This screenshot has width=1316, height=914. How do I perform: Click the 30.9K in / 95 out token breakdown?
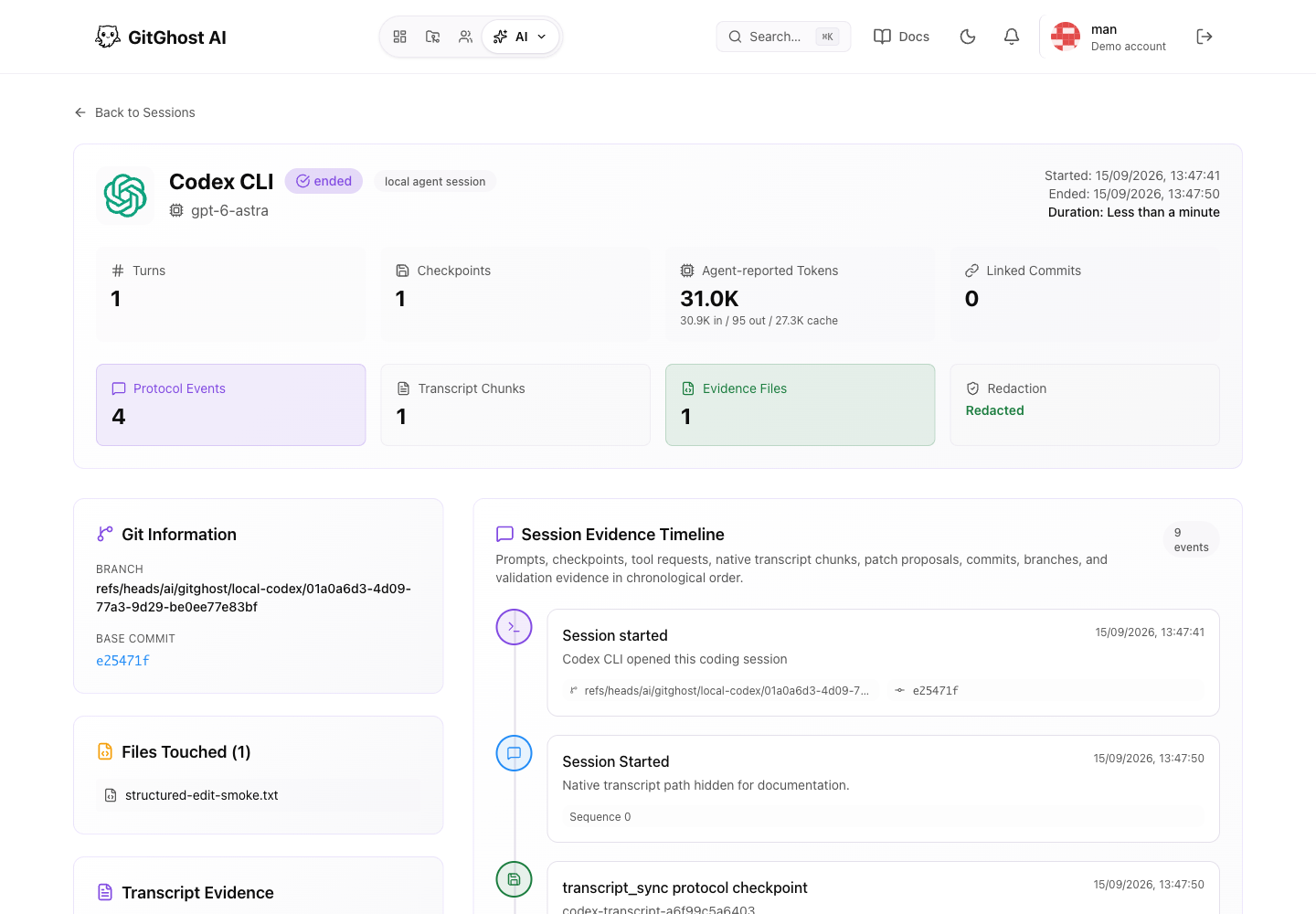click(759, 321)
